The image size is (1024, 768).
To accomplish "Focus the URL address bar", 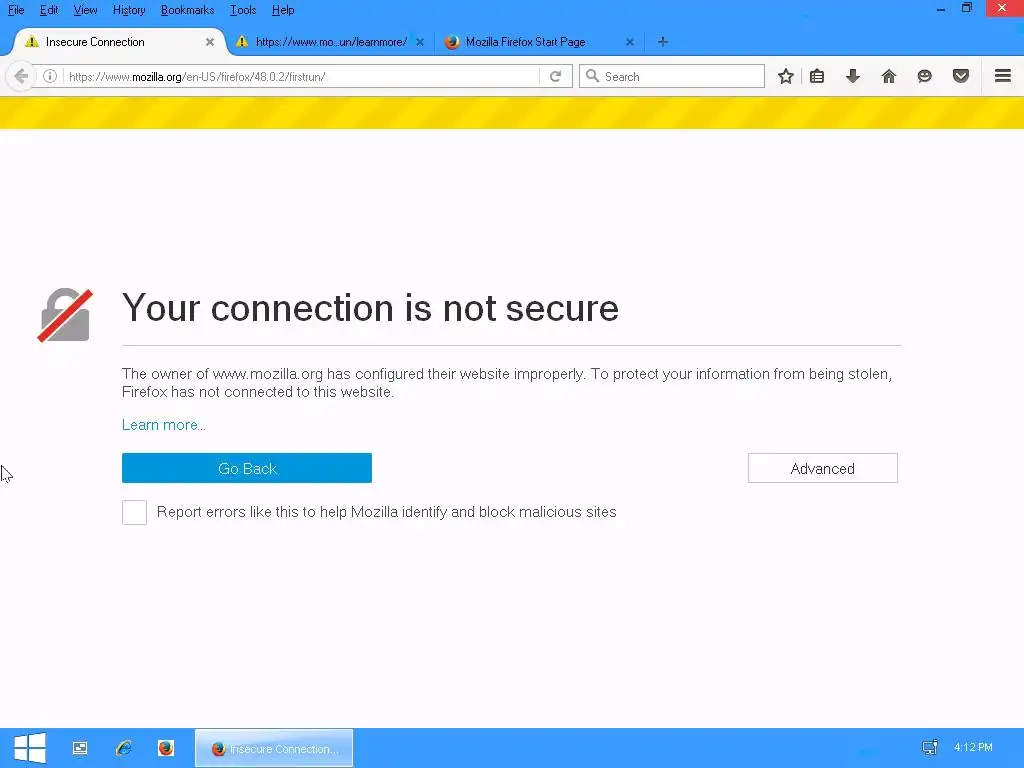I will pos(302,76).
